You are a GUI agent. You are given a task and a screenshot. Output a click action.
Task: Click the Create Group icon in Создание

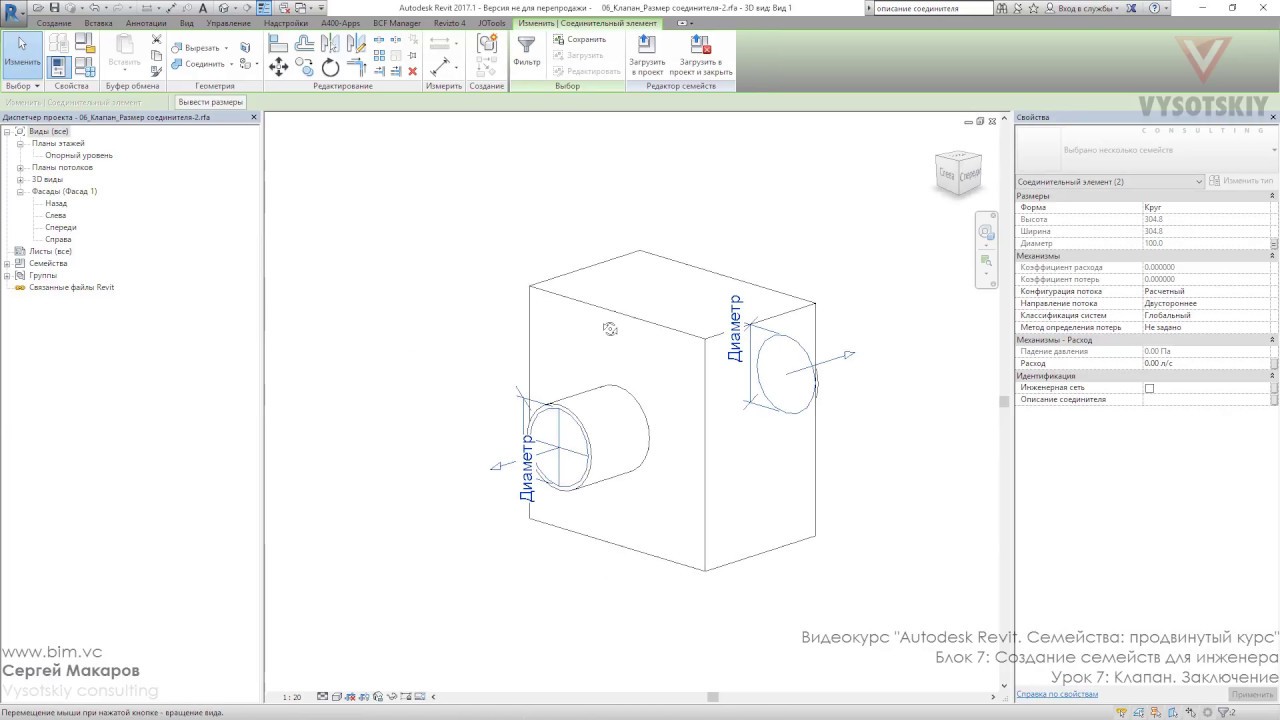[487, 44]
